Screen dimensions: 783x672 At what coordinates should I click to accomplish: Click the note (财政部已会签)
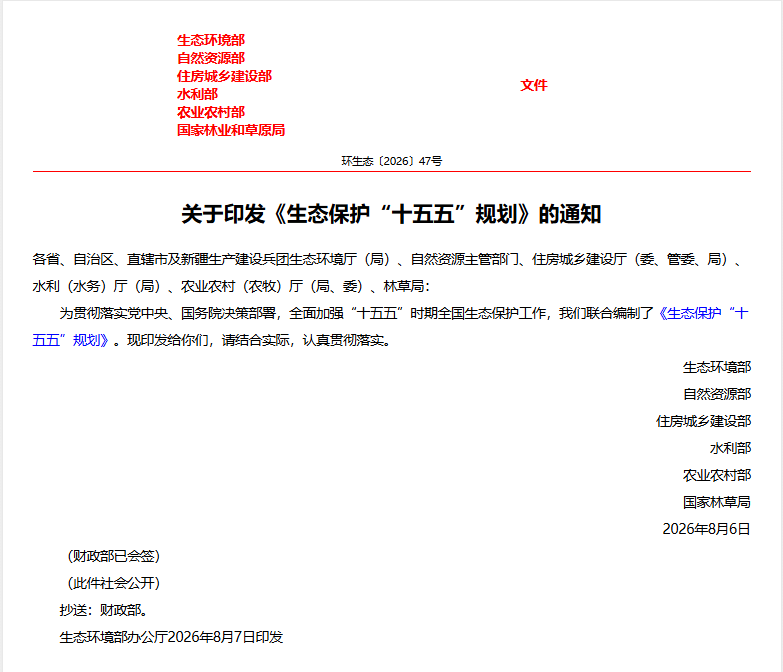[113, 556]
